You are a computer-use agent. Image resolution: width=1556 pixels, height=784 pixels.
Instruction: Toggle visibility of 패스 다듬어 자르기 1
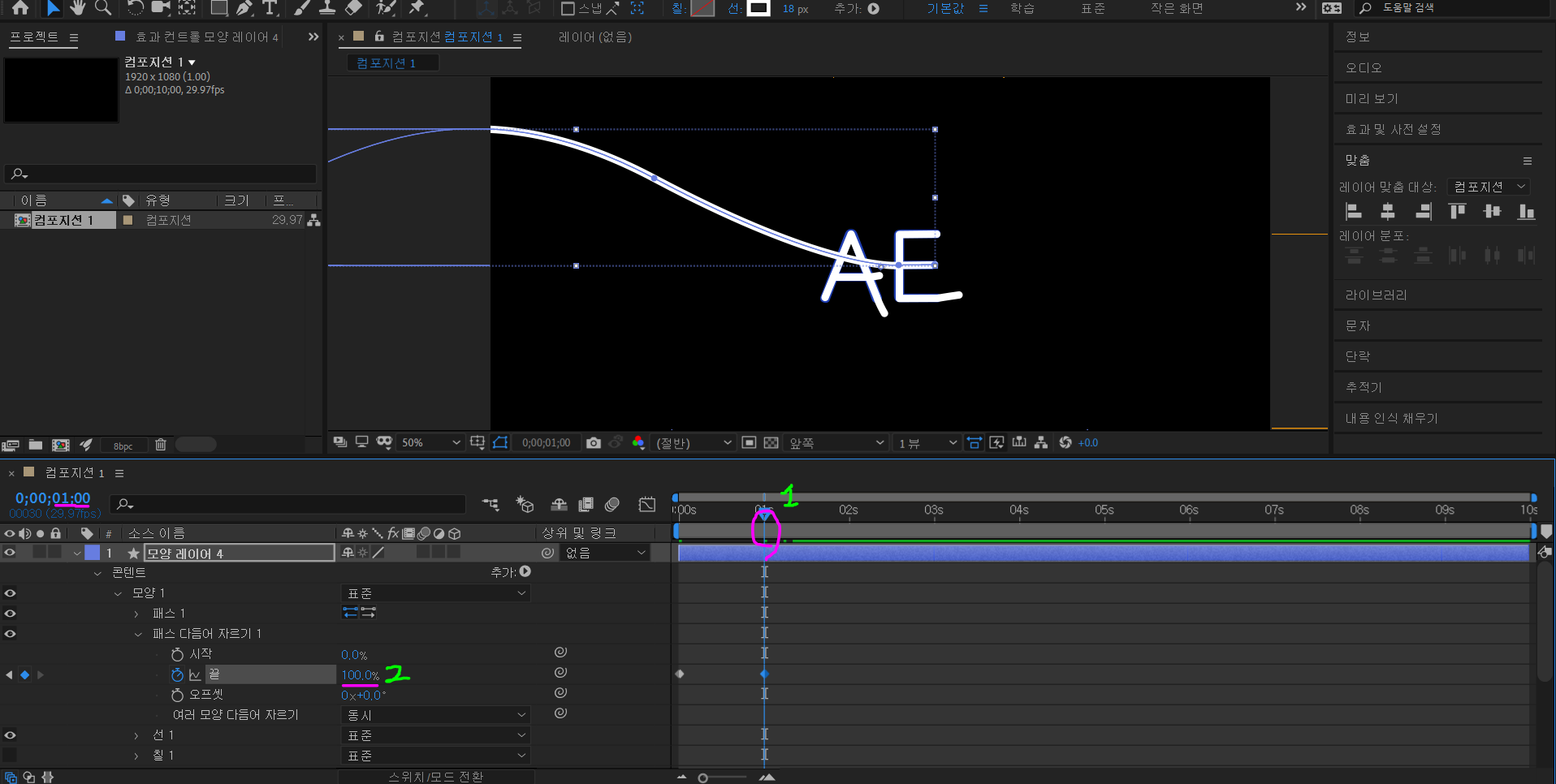tap(10, 634)
